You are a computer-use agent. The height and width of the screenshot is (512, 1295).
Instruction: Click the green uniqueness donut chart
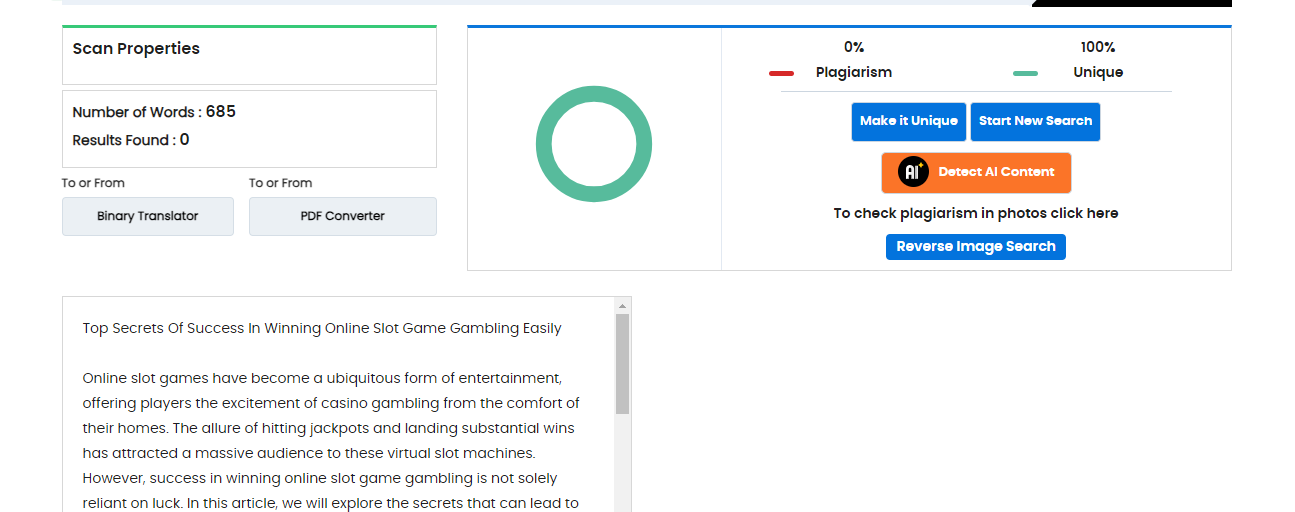(594, 144)
